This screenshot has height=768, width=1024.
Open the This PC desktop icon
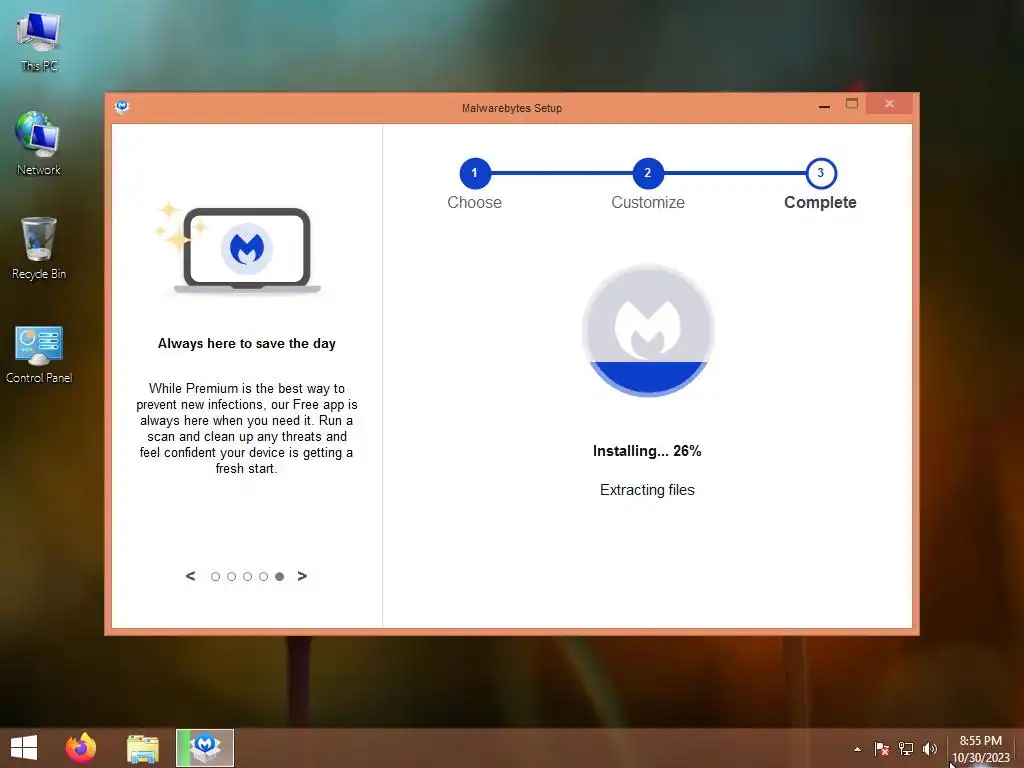39,40
